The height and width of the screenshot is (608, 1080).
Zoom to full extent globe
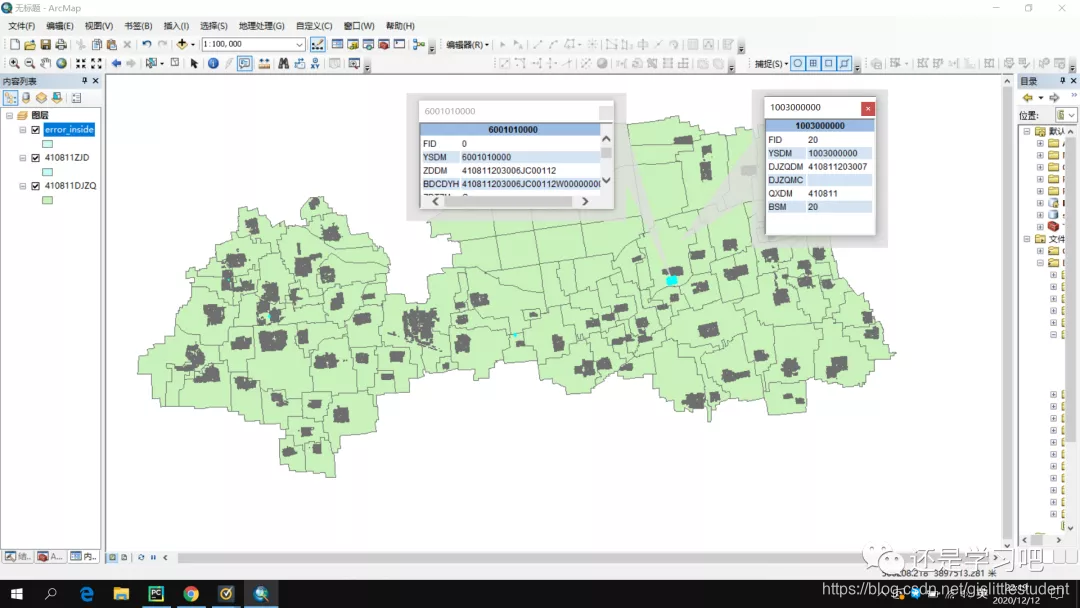point(61,63)
